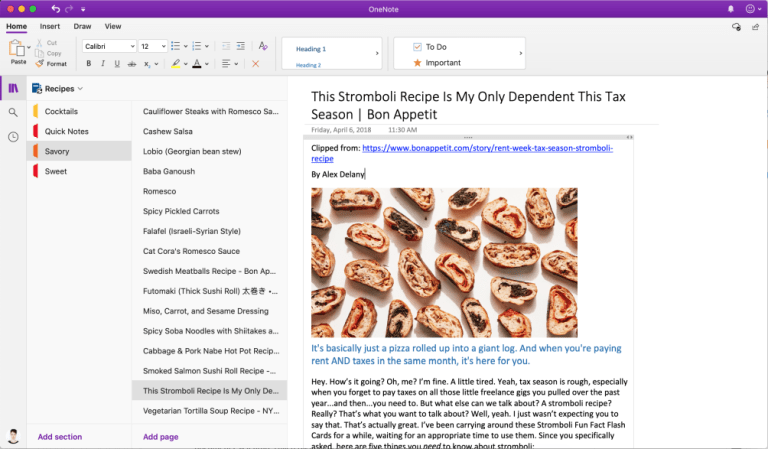
Task: Open the smiley feedback menu
Action: 753,9
